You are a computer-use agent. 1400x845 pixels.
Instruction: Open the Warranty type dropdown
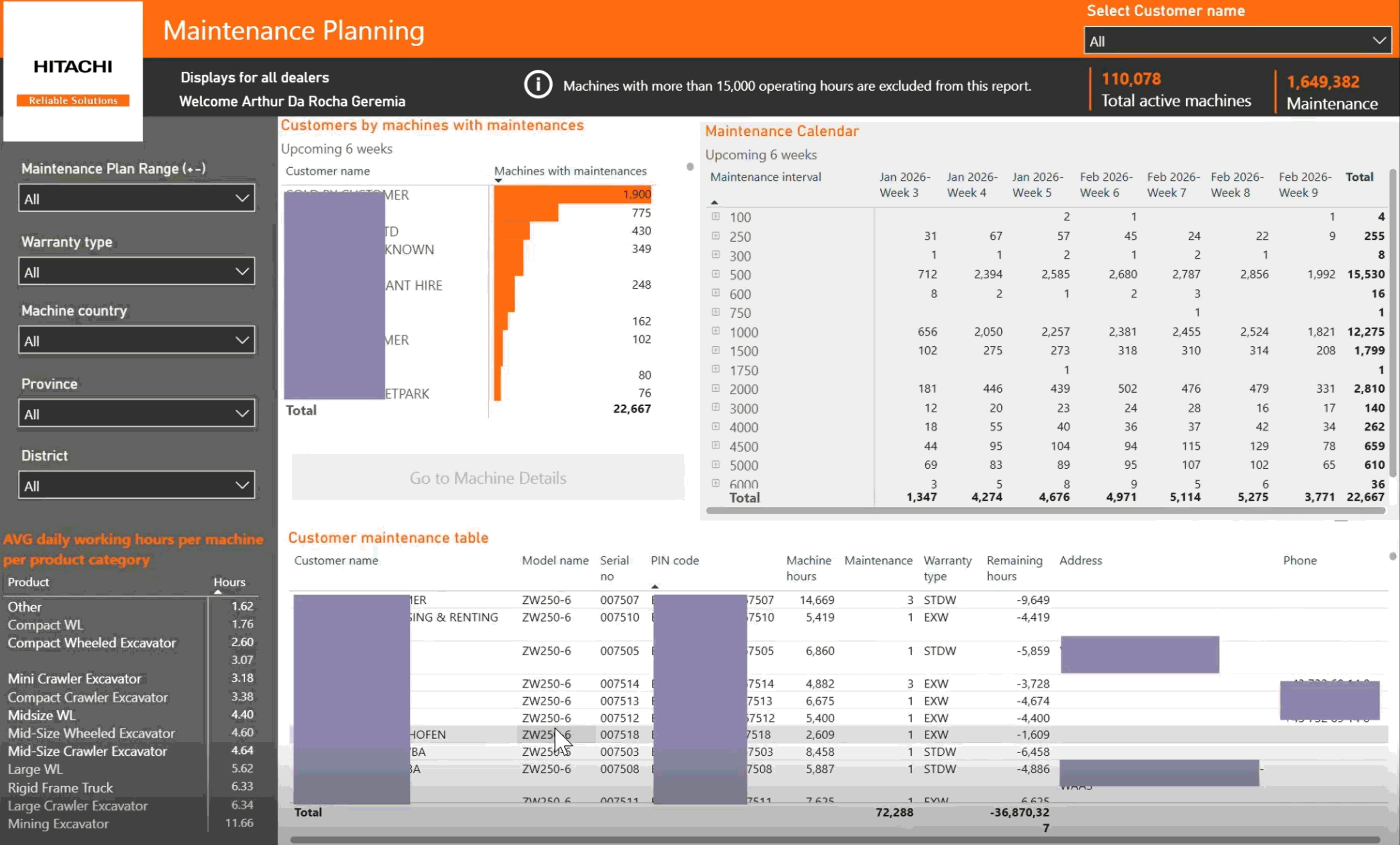(136, 272)
